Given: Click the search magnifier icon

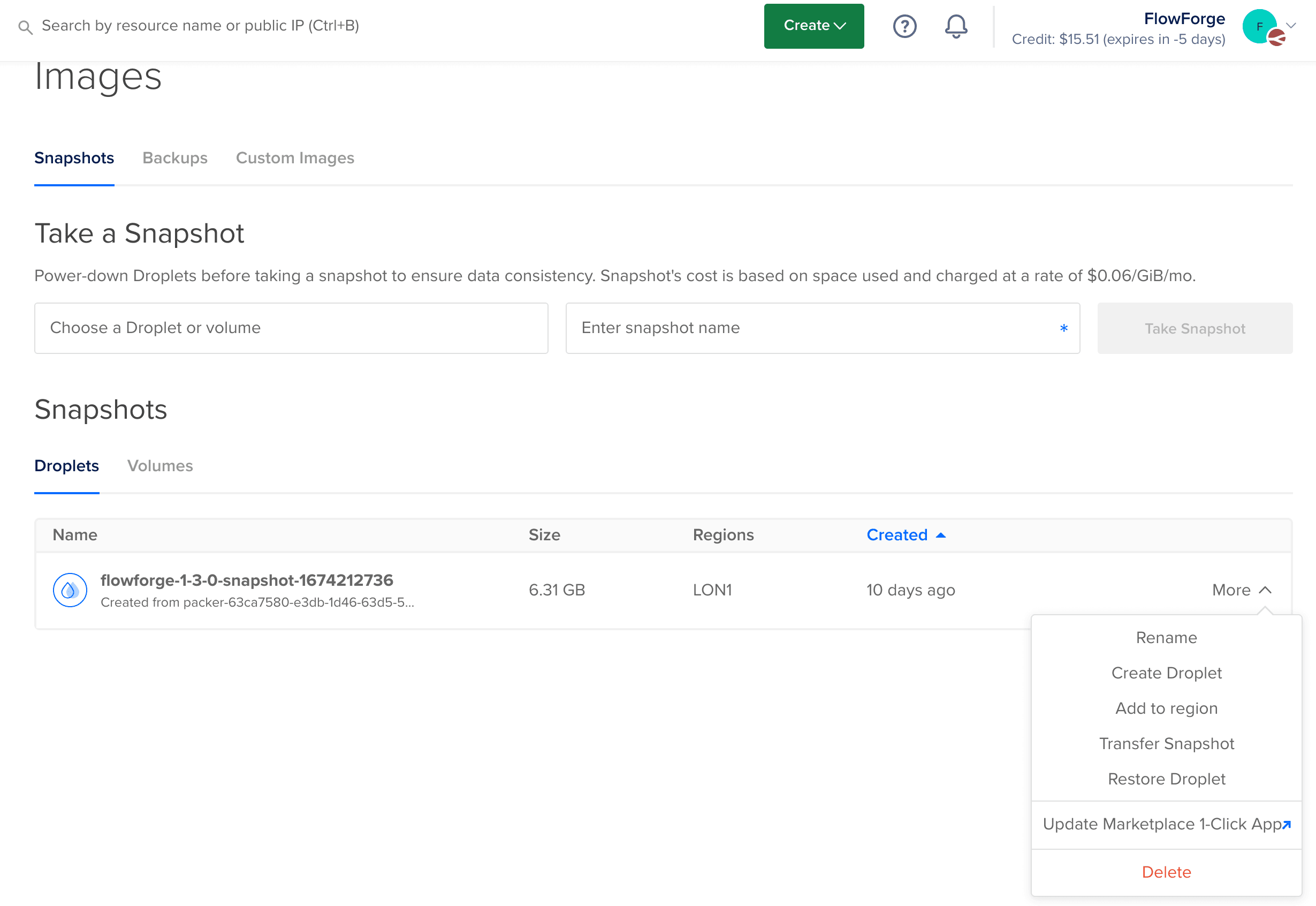Looking at the screenshot, I should pyautogui.click(x=25, y=26).
